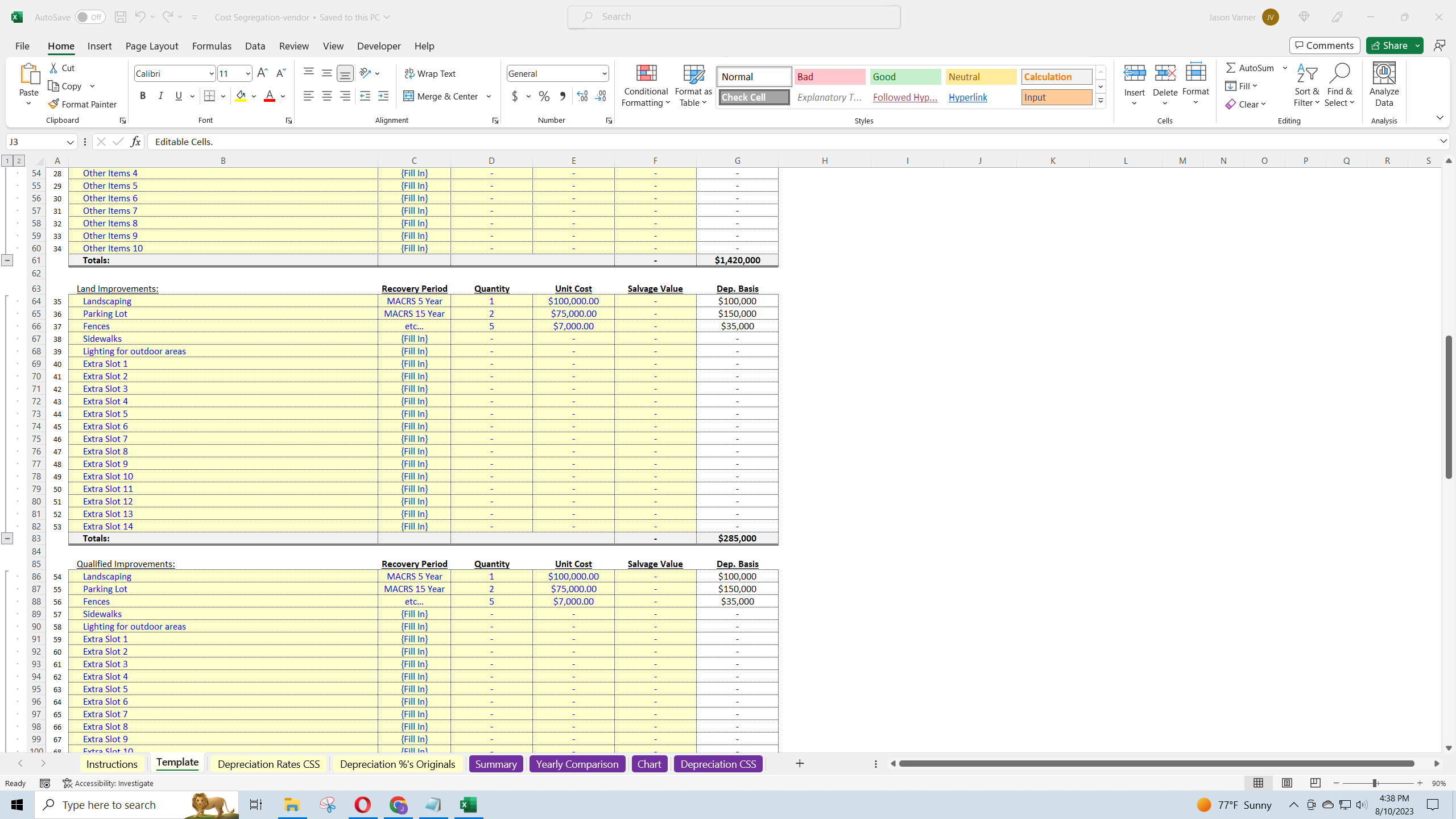Select the Bad cell style

(x=830, y=77)
